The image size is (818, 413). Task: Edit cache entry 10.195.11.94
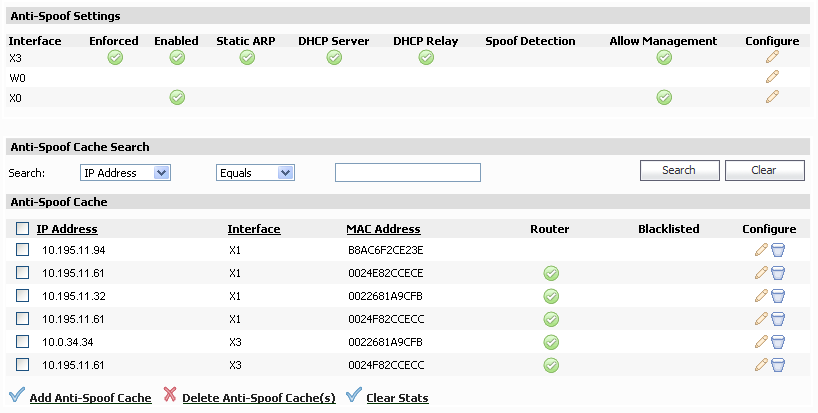pos(761,250)
